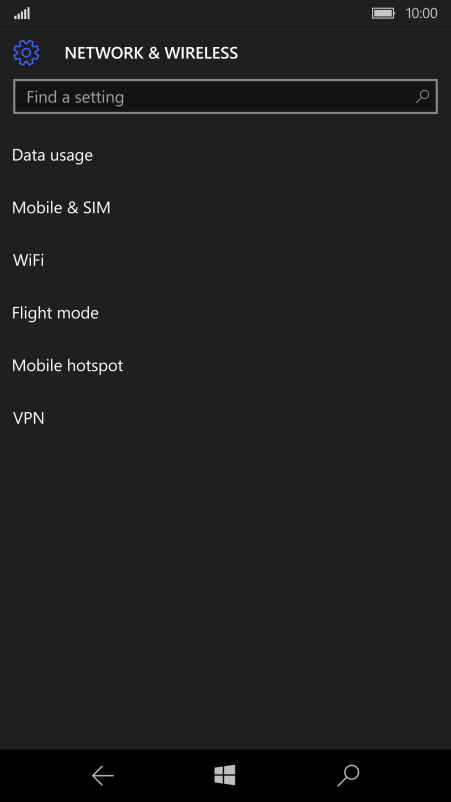The width and height of the screenshot is (451, 802).
Task: Tap the battery status icon
Action: tap(383, 13)
